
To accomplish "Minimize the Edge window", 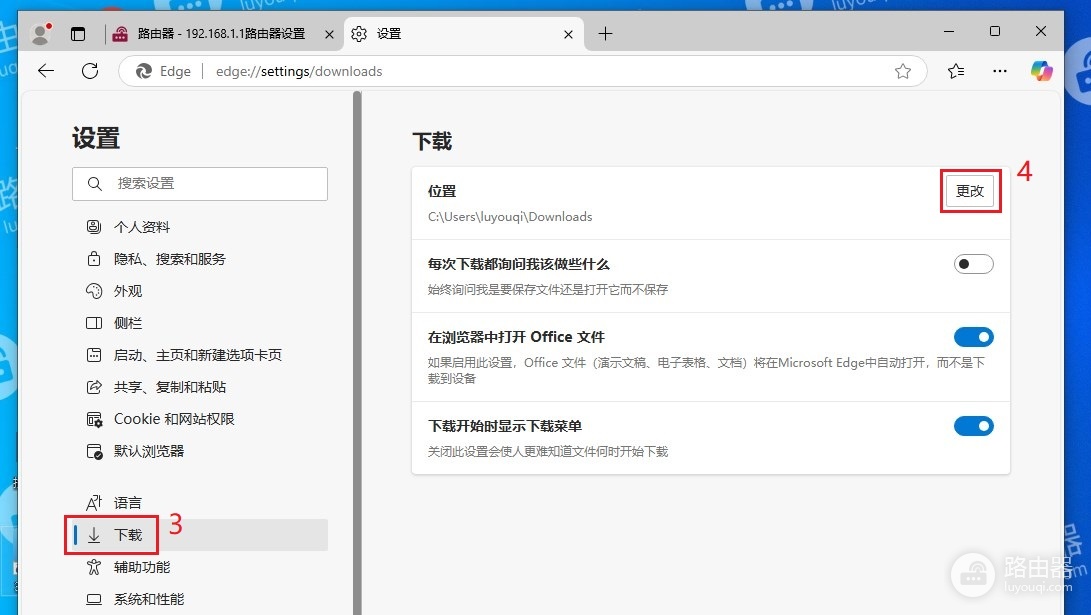I will [x=949, y=31].
